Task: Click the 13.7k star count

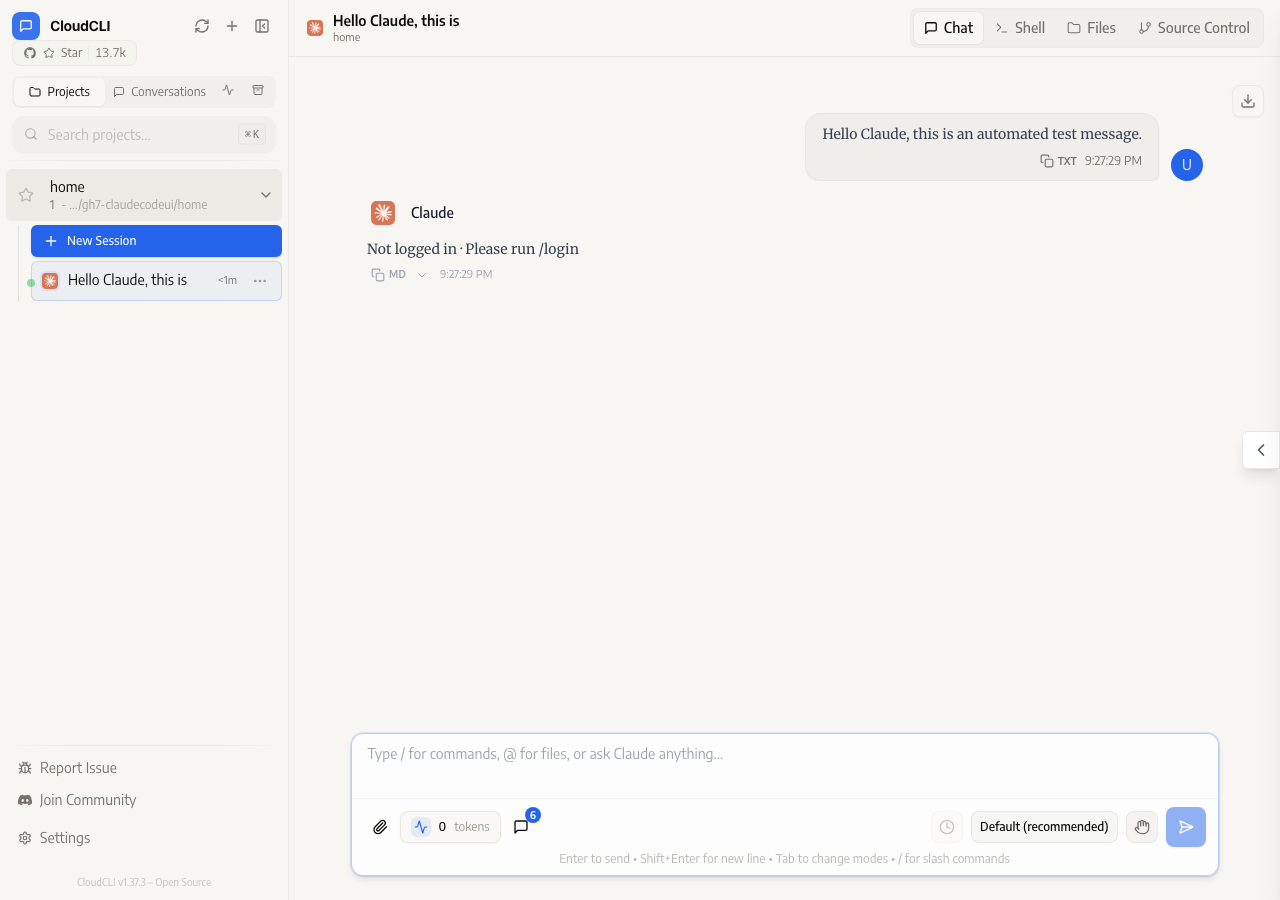Action: tap(110, 53)
